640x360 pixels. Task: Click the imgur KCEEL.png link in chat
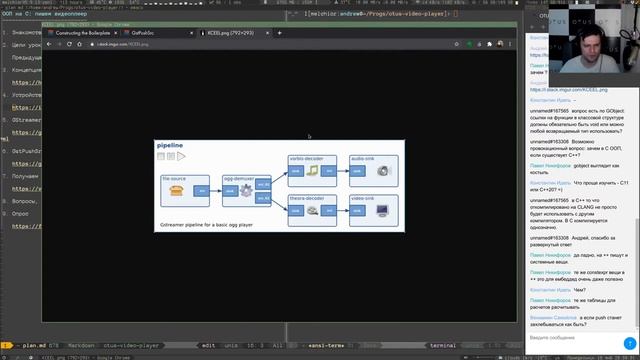tap(569, 90)
